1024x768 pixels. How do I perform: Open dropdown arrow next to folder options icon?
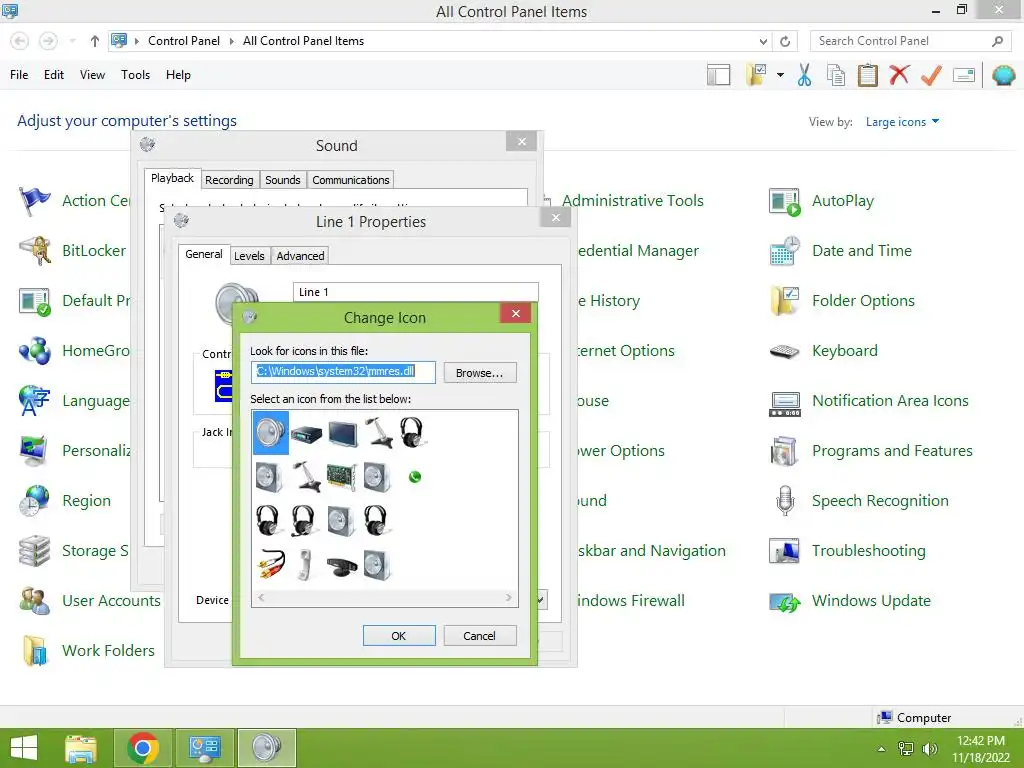point(780,75)
